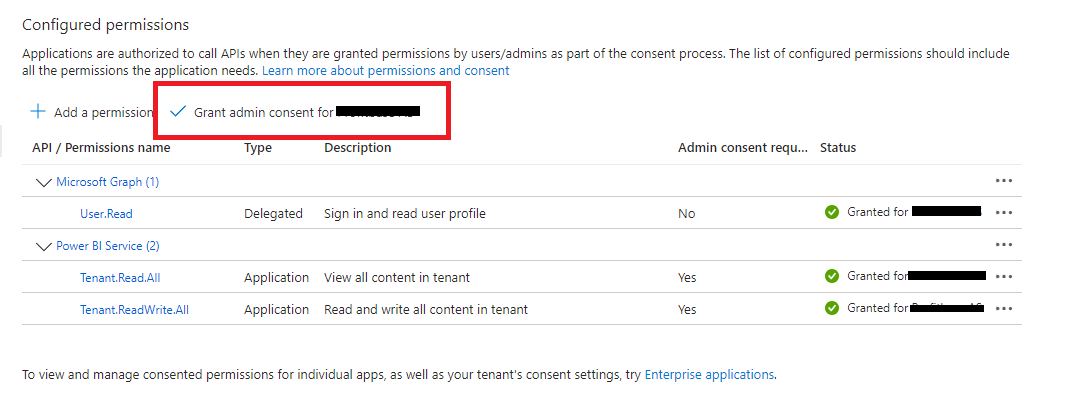Viewport: 1070px width, 398px height.
Task: Click 'Granted for' status text in Tenant.ReadWrite.All row
Action: pyautogui.click(x=878, y=308)
